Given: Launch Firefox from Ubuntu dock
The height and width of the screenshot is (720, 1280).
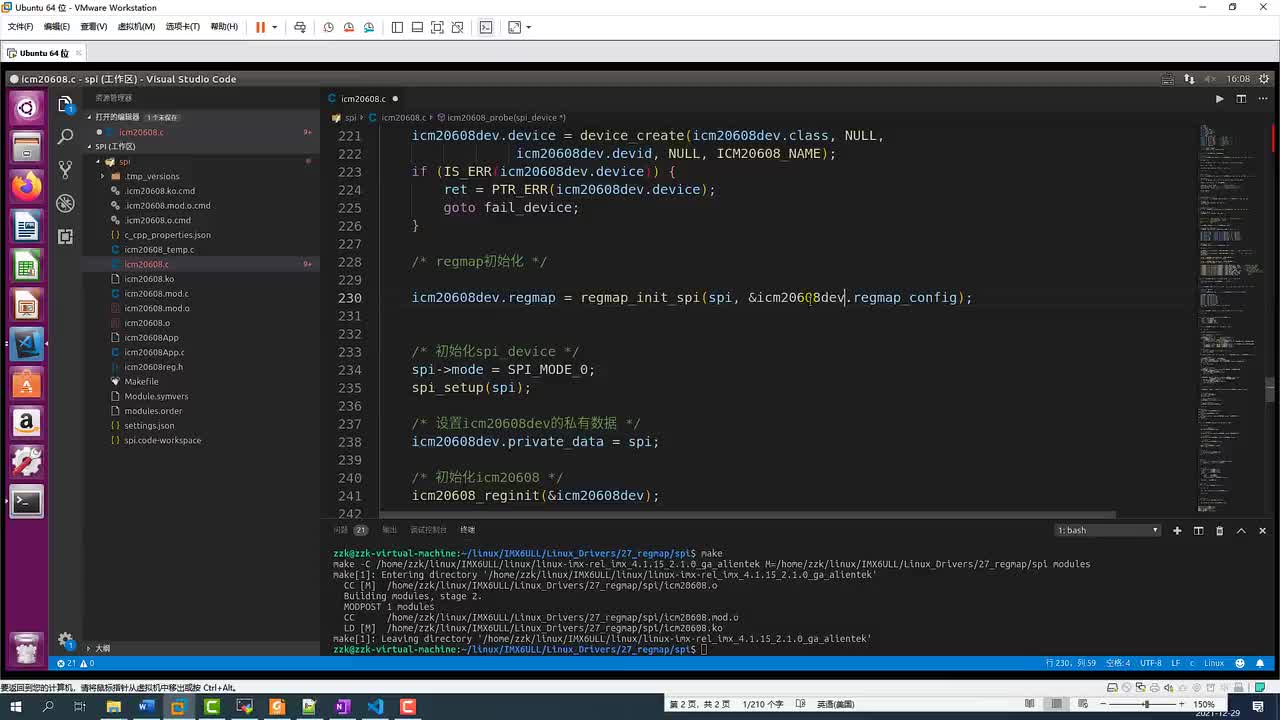Looking at the screenshot, I should [x=26, y=185].
